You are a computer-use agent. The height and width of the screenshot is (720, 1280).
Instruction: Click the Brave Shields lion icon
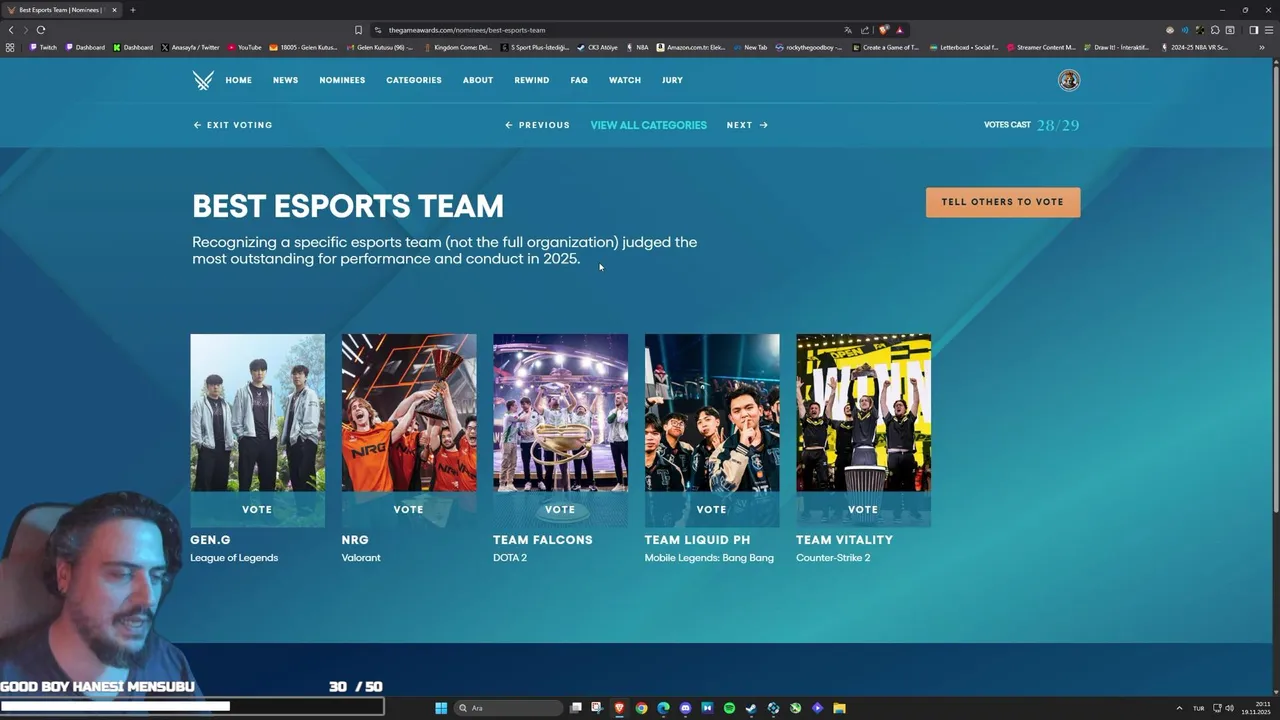[x=883, y=30]
